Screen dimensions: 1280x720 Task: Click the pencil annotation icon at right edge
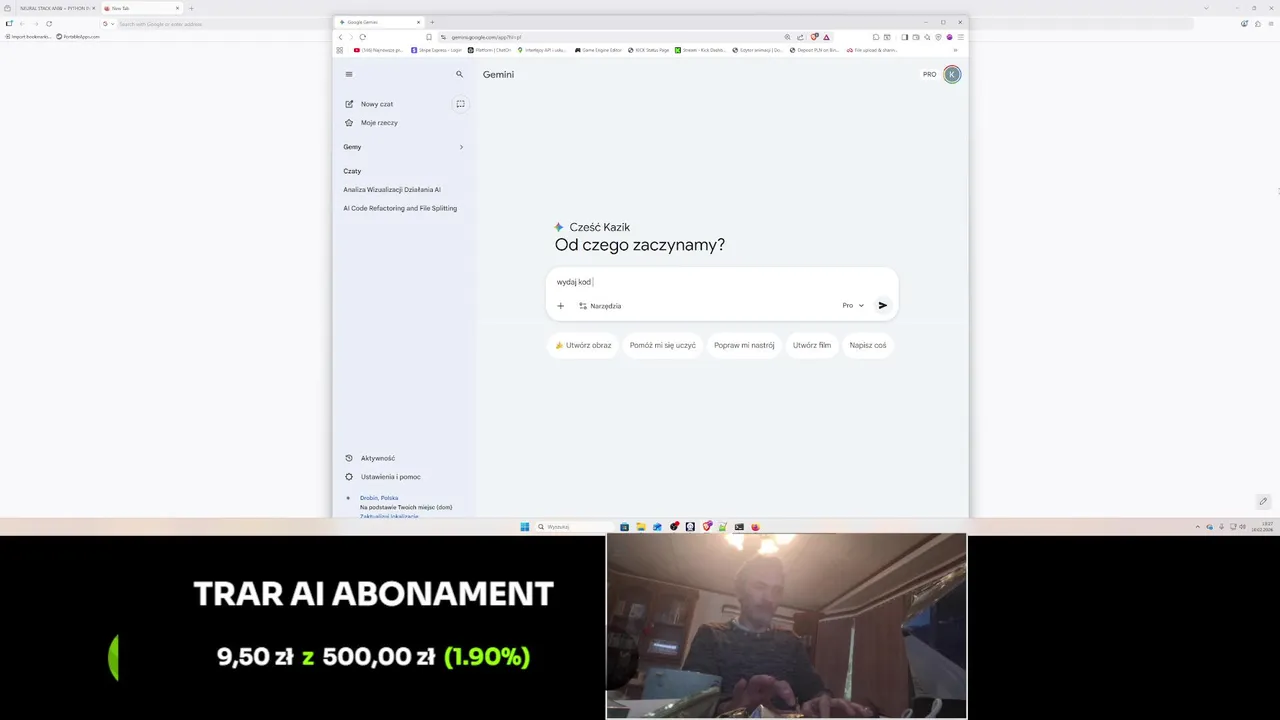(x=1263, y=501)
